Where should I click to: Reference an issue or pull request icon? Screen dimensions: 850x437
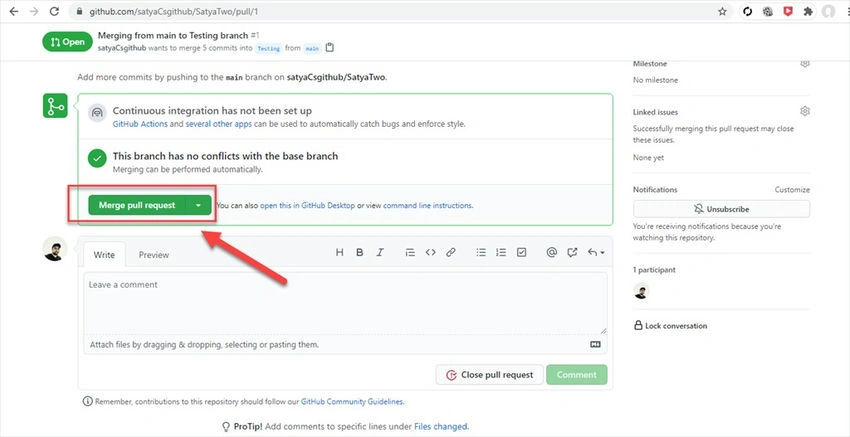coord(572,252)
